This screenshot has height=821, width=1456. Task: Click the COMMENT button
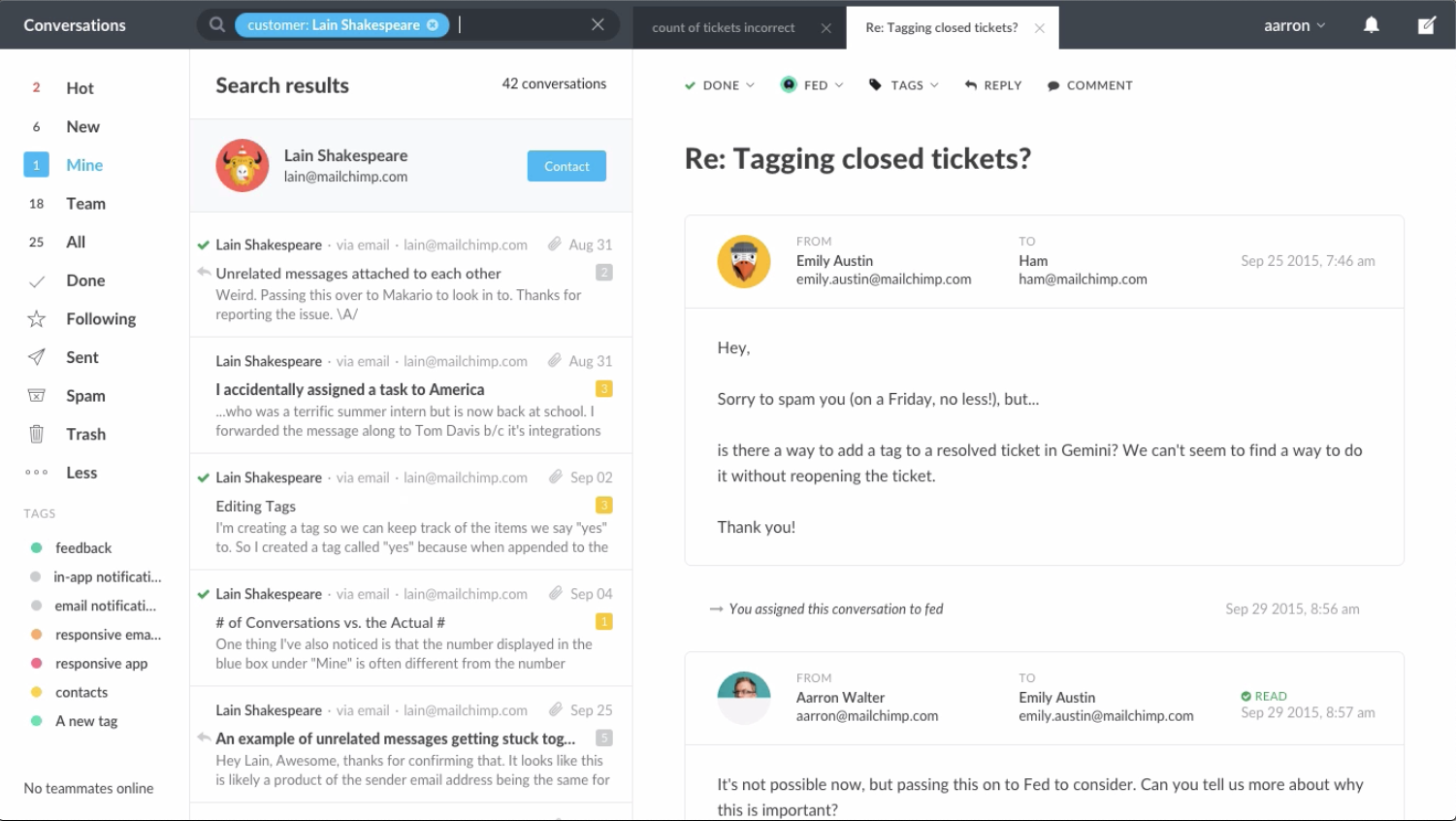point(1089,85)
